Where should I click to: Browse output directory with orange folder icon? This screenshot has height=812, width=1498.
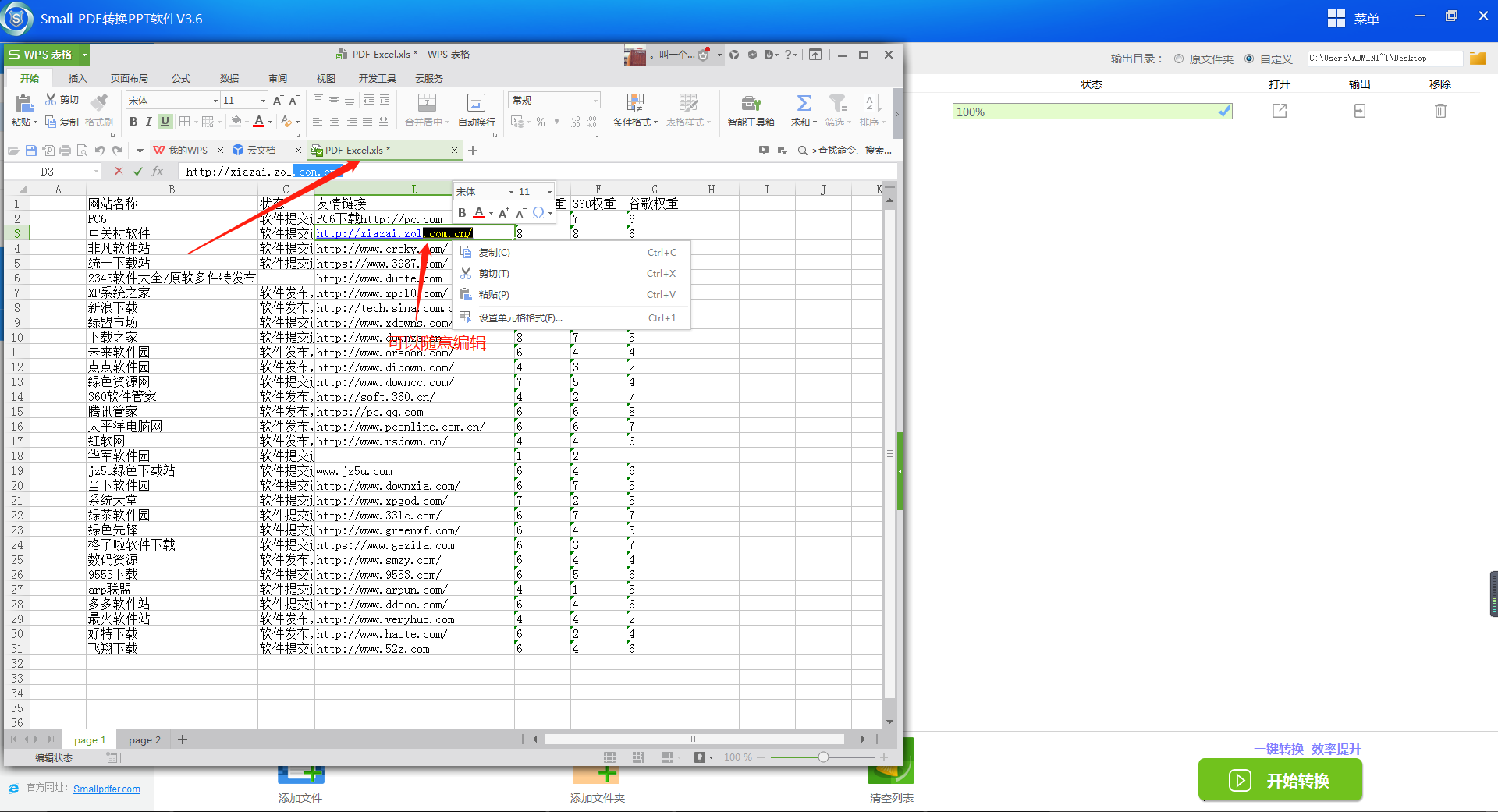(1477, 59)
